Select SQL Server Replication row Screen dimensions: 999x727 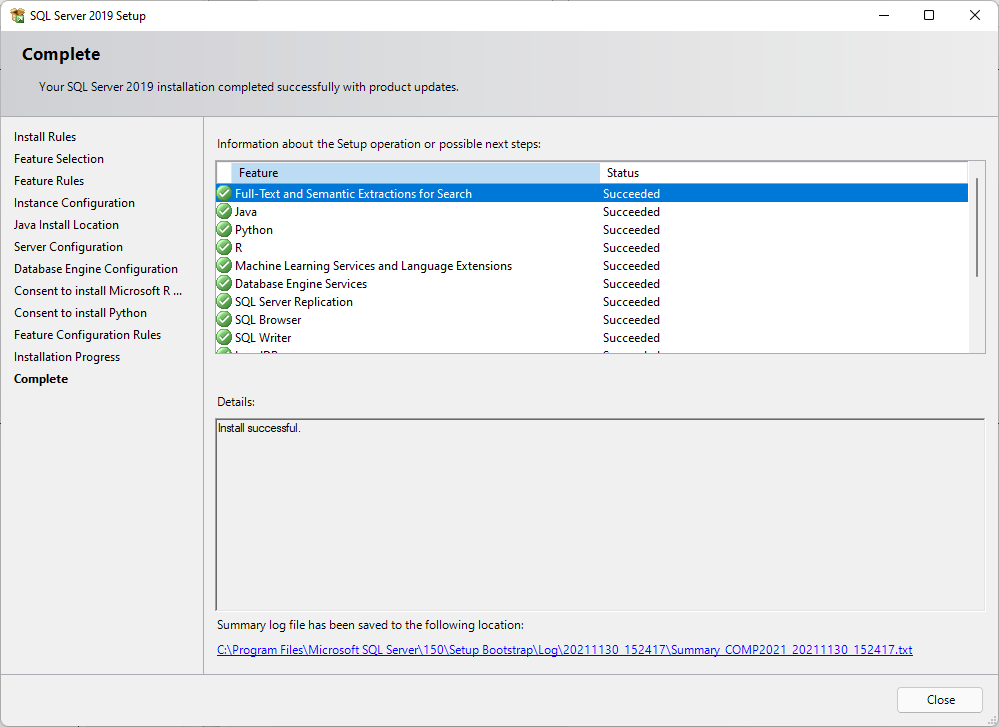pyautogui.click(x=592, y=301)
